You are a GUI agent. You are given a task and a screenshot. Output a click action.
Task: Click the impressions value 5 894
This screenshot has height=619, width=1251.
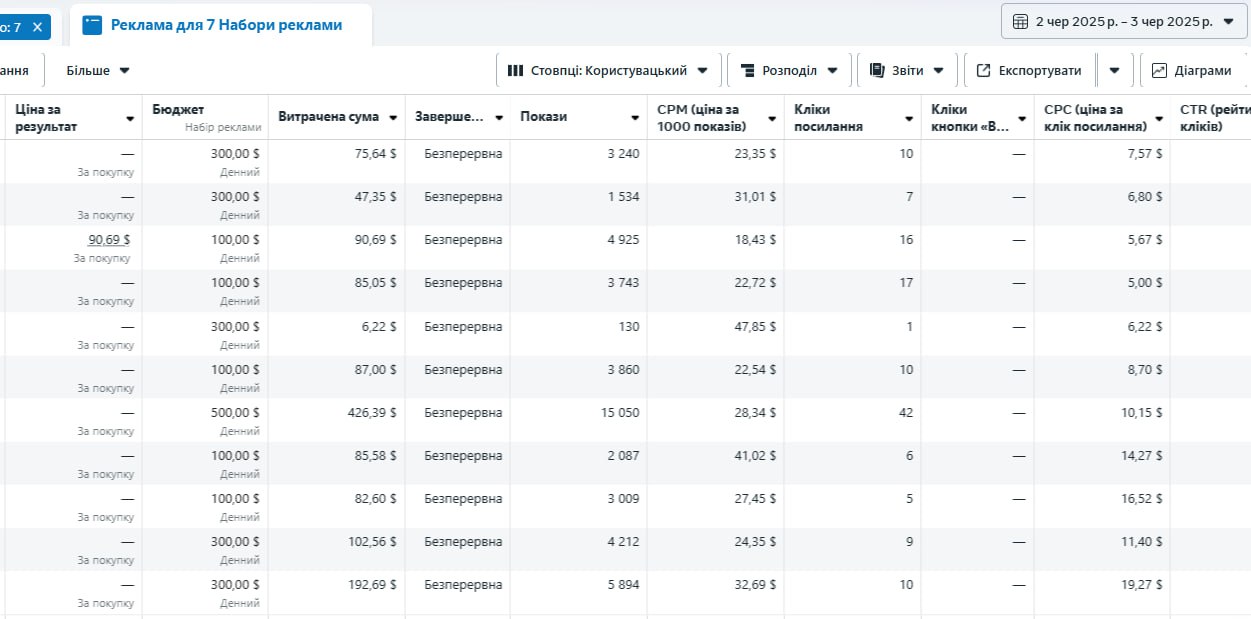[623, 585]
